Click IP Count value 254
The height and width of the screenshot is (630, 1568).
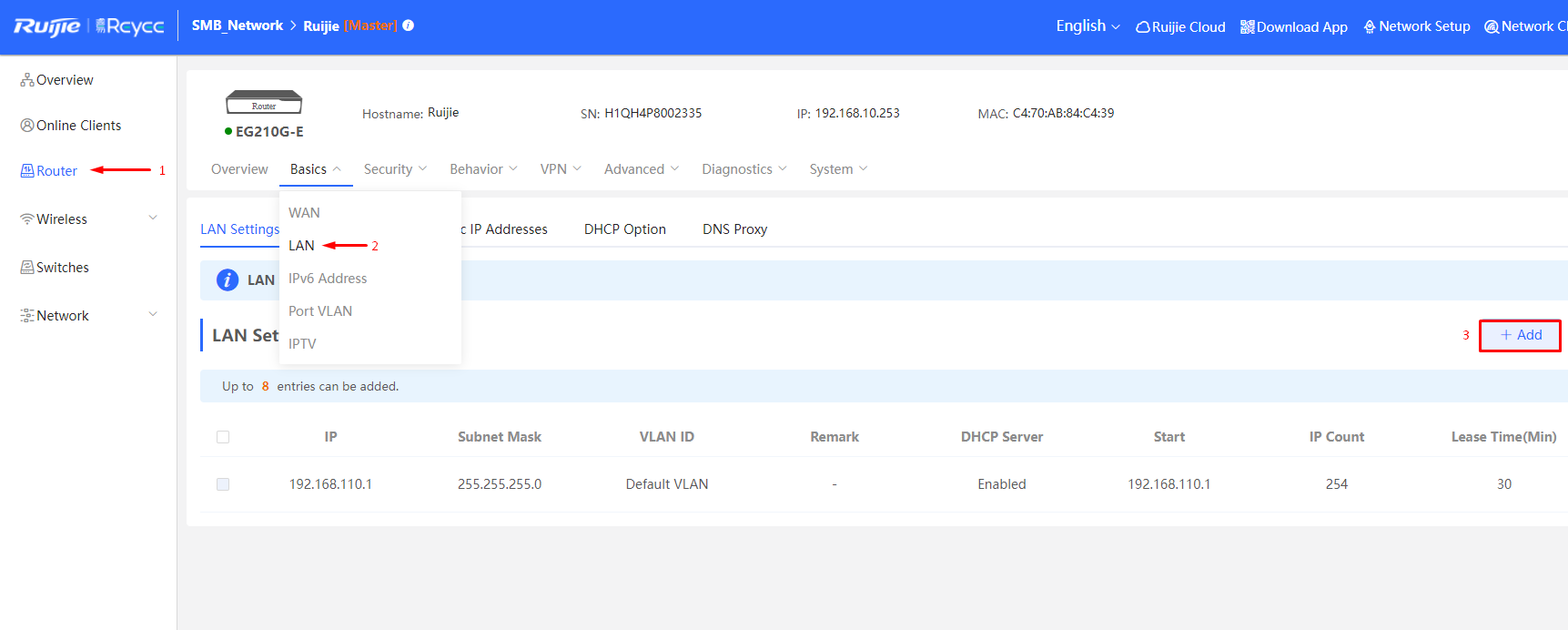coord(1337,484)
